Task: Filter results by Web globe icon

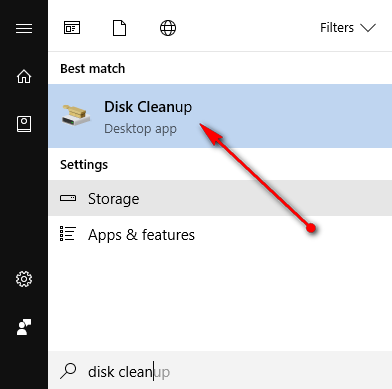Action: [168, 28]
